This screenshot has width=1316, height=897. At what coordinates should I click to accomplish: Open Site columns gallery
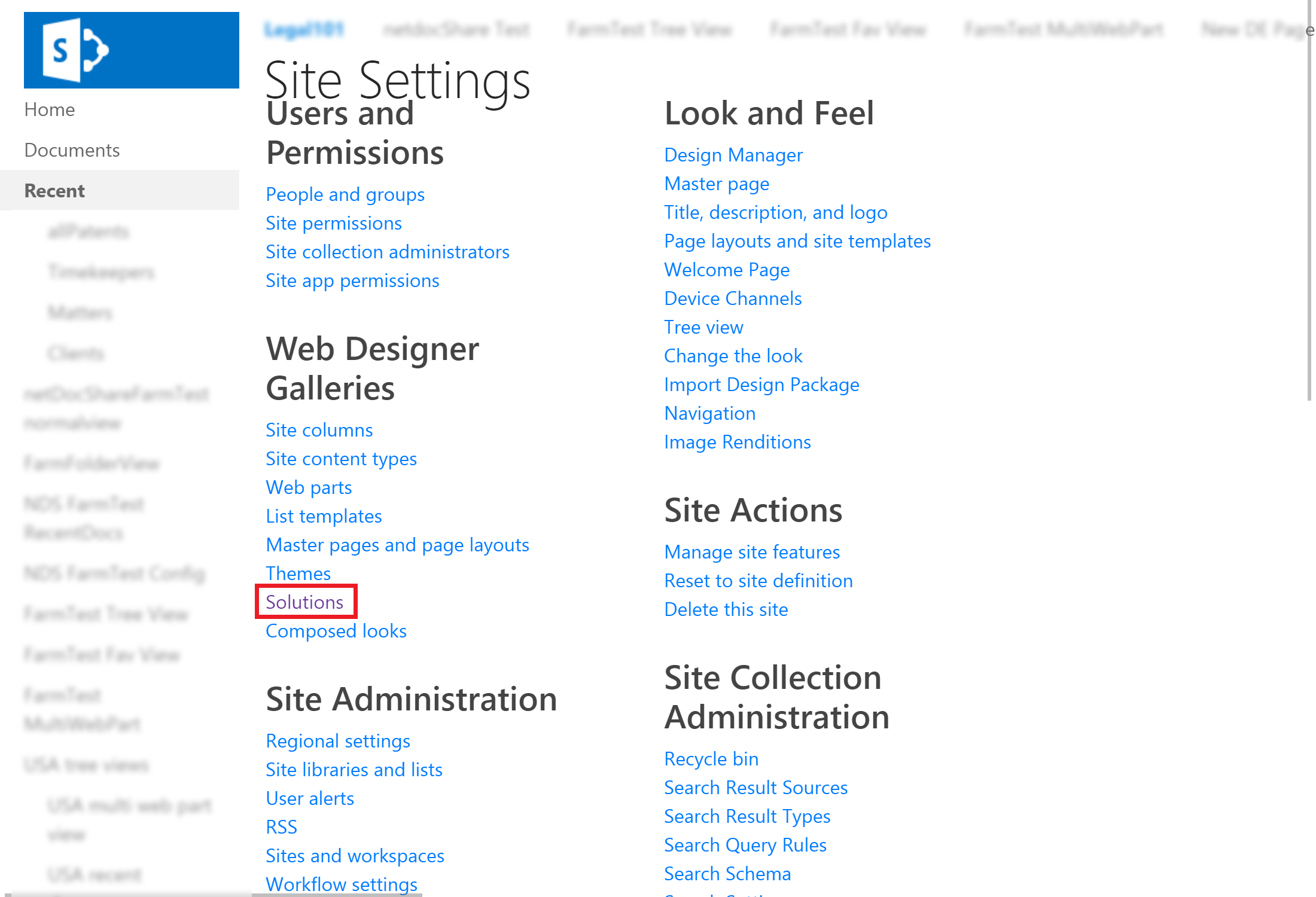pos(319,430)
